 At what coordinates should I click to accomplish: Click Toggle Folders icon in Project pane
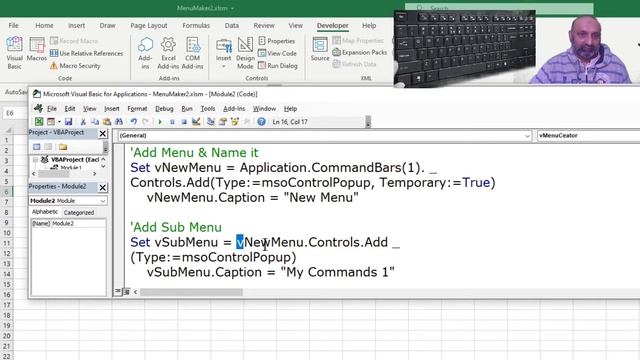point(63,147)
